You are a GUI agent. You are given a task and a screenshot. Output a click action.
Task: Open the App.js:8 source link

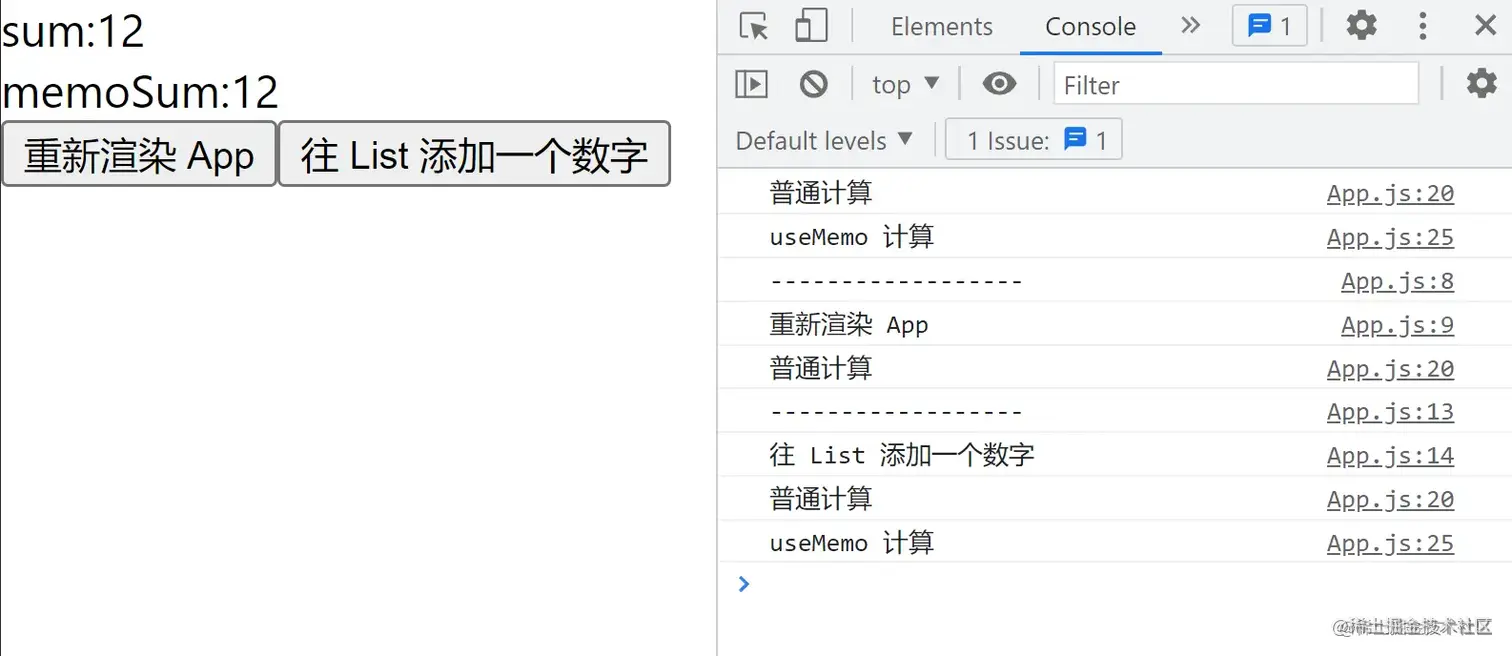(1398, 282)
